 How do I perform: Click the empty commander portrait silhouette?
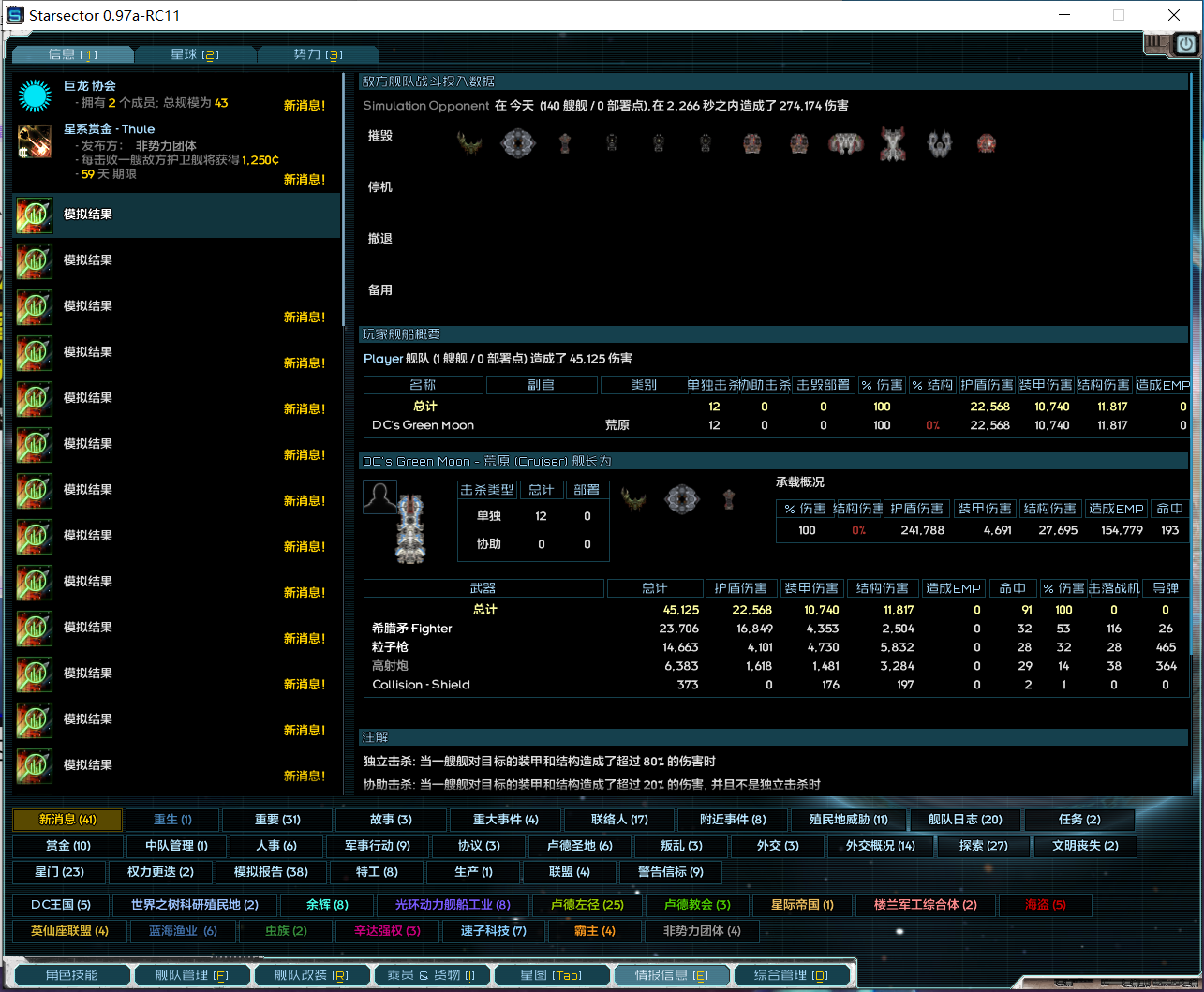pos(379,496)
